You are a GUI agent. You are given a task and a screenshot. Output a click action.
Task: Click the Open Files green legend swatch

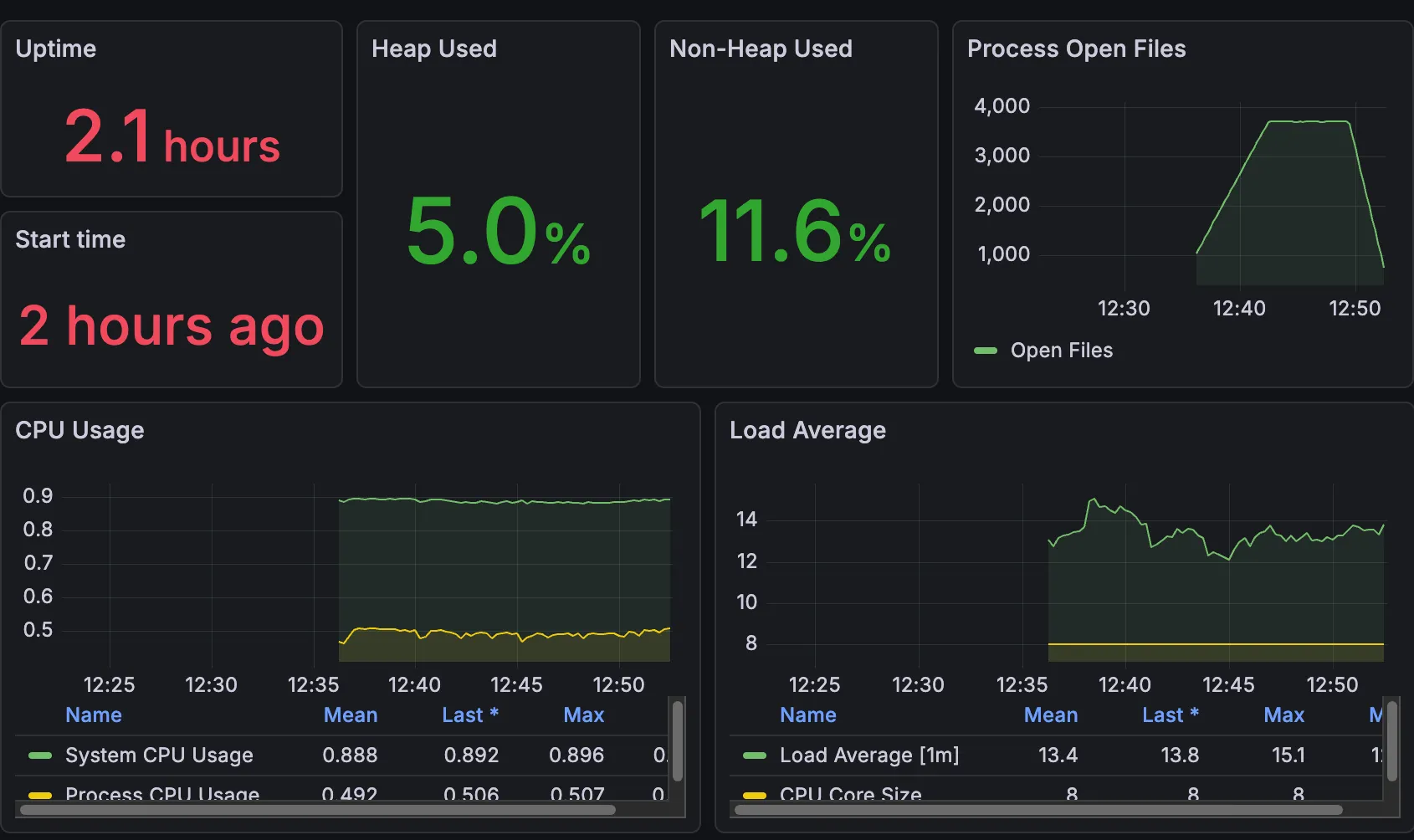pyautogui.click(x=986, y=351)
